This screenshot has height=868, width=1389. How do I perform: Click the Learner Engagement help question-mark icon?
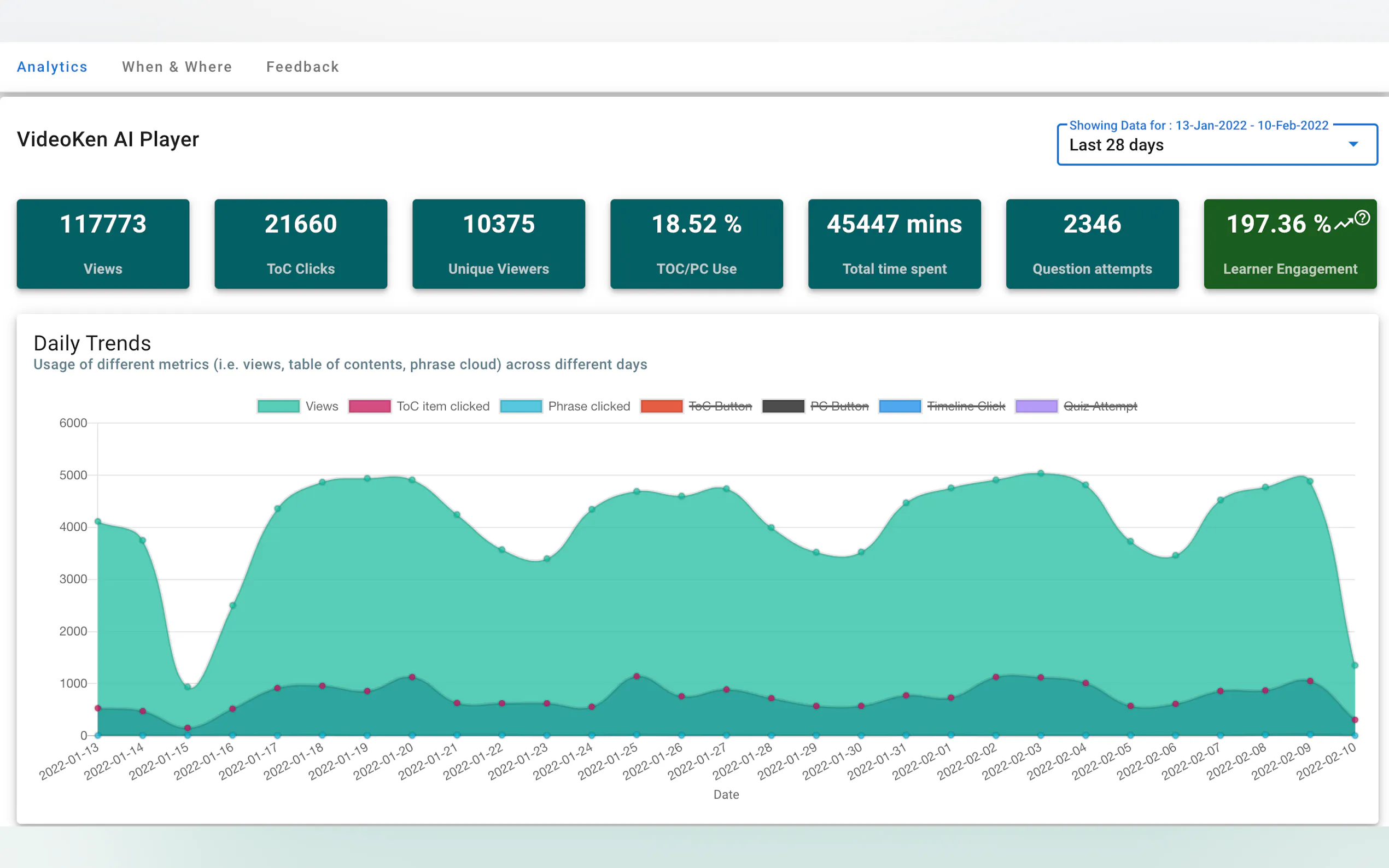[1362, 218]
